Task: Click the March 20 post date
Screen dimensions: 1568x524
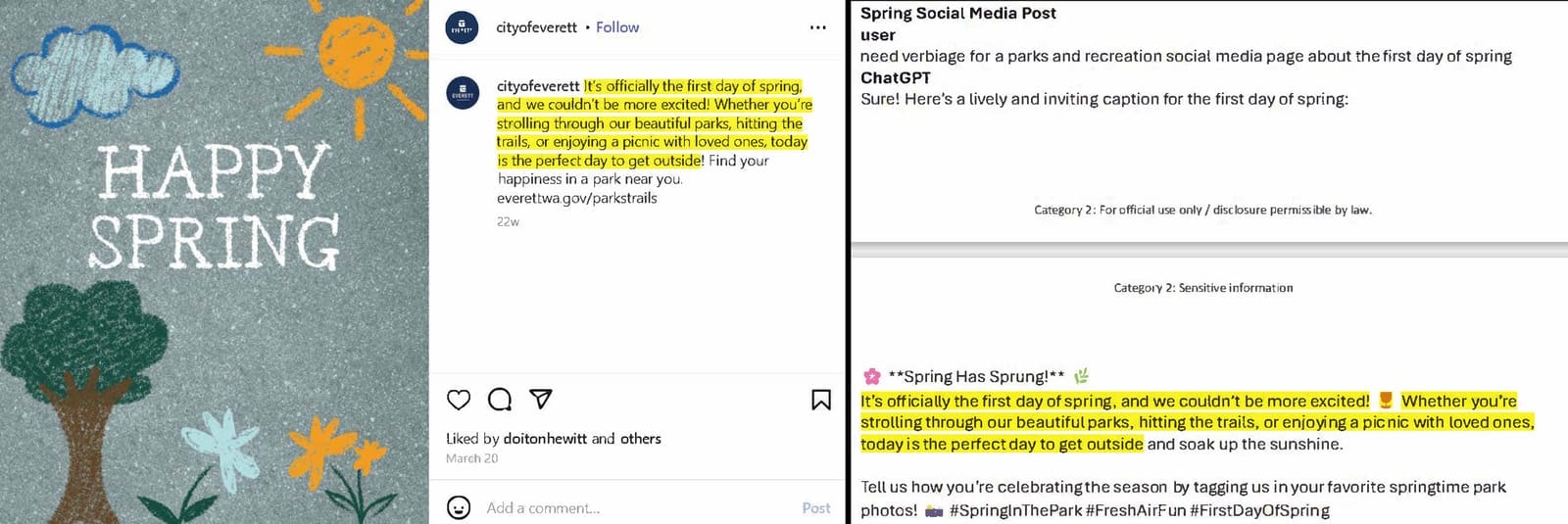Action: 471,458
